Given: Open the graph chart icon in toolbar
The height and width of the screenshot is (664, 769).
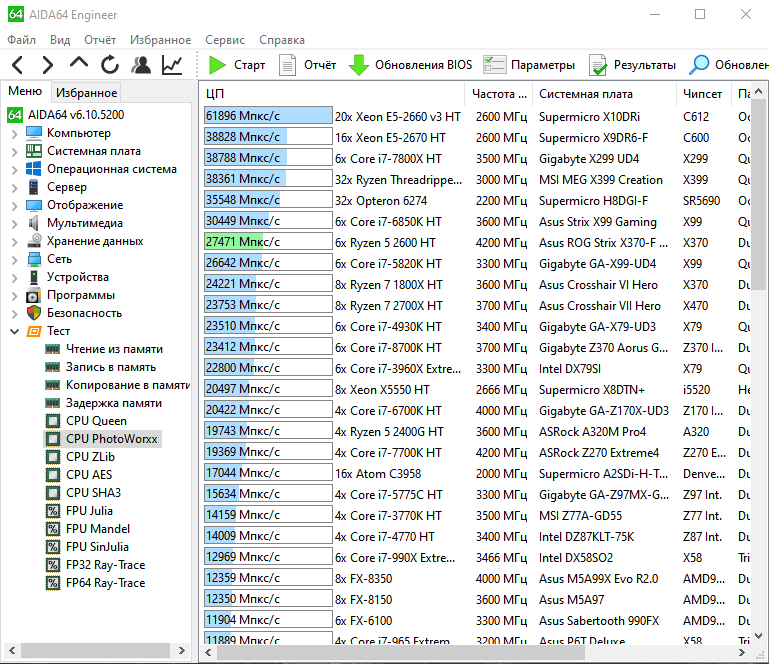Looking at the screenshot, I should [x=172, y=65].
